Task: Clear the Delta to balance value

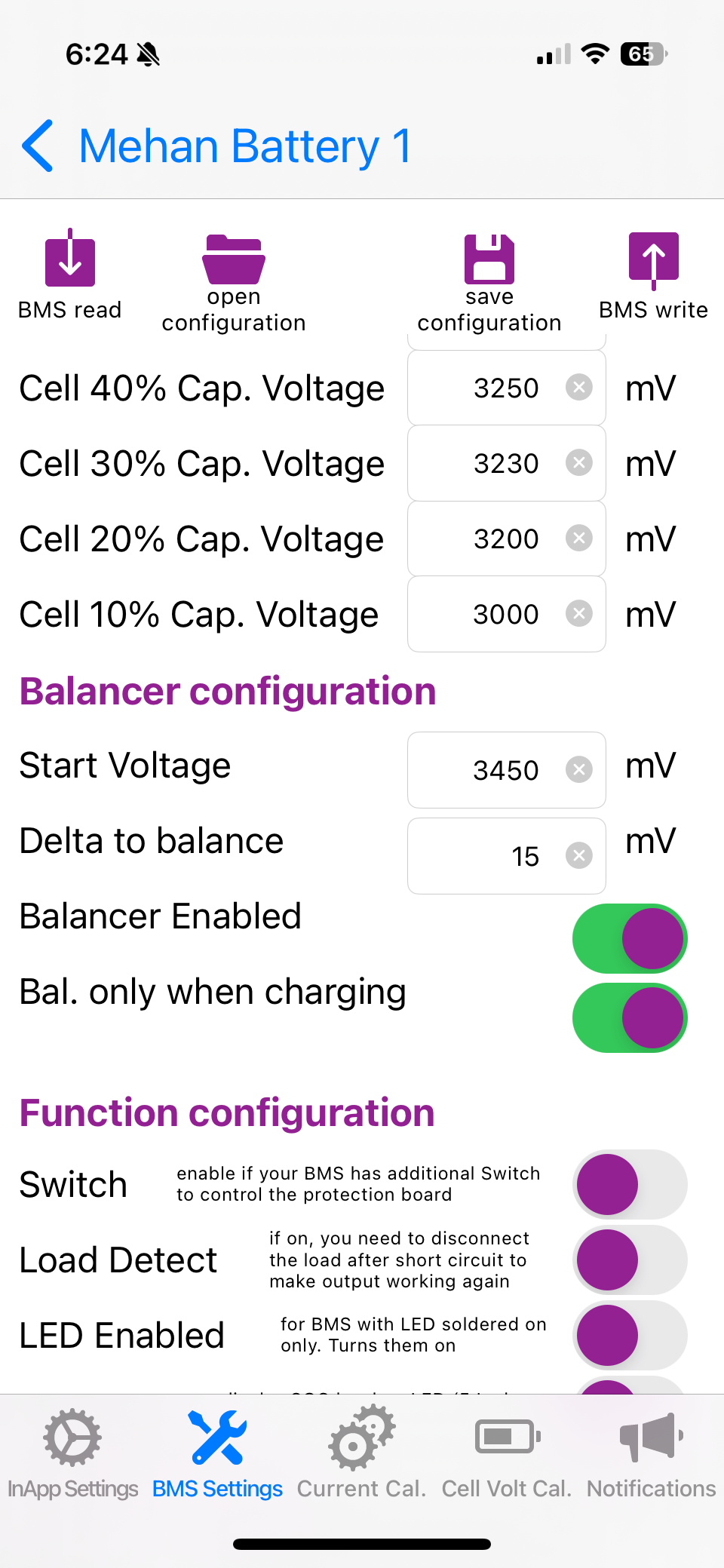Action: 578,856
